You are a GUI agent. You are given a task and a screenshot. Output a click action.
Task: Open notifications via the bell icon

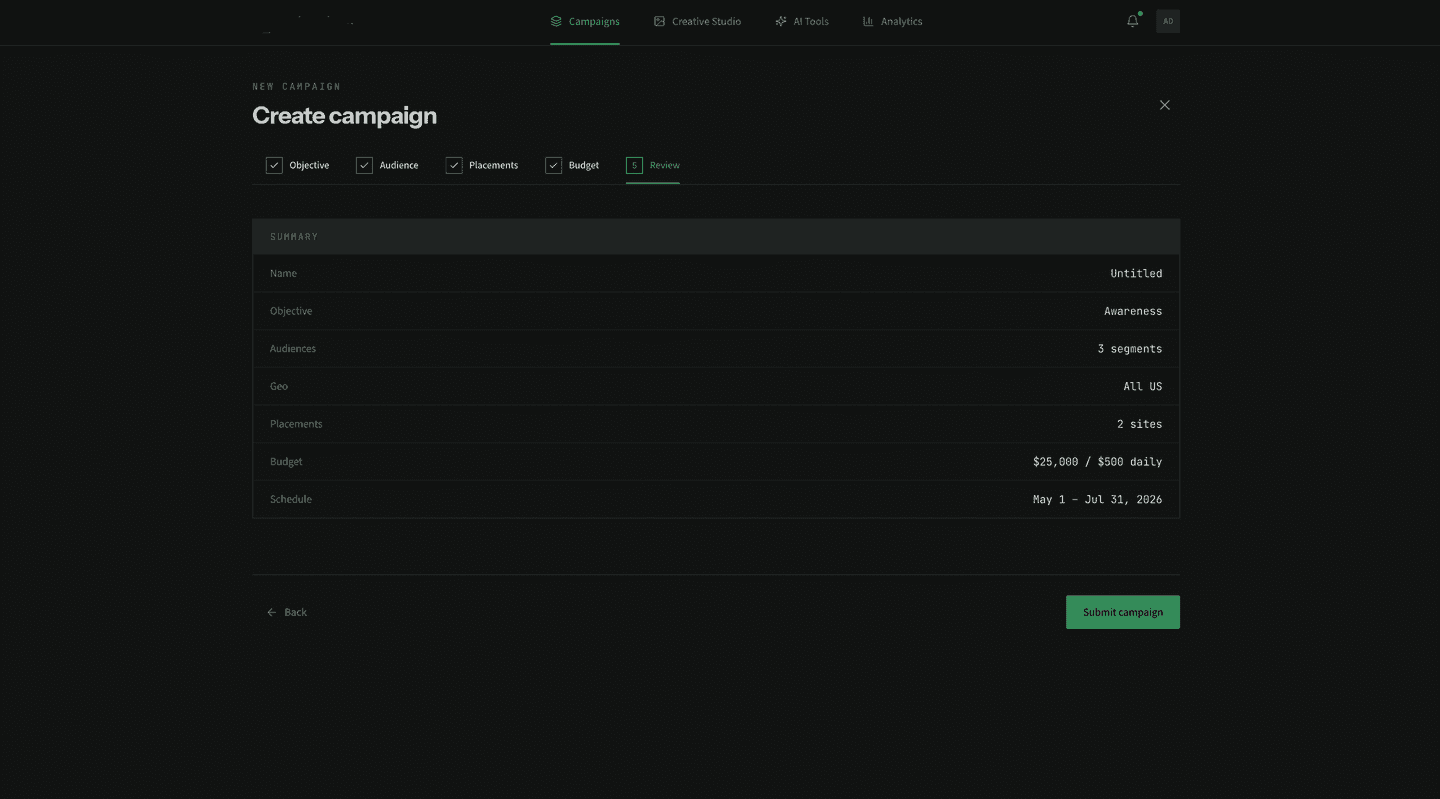point(1132,21)
